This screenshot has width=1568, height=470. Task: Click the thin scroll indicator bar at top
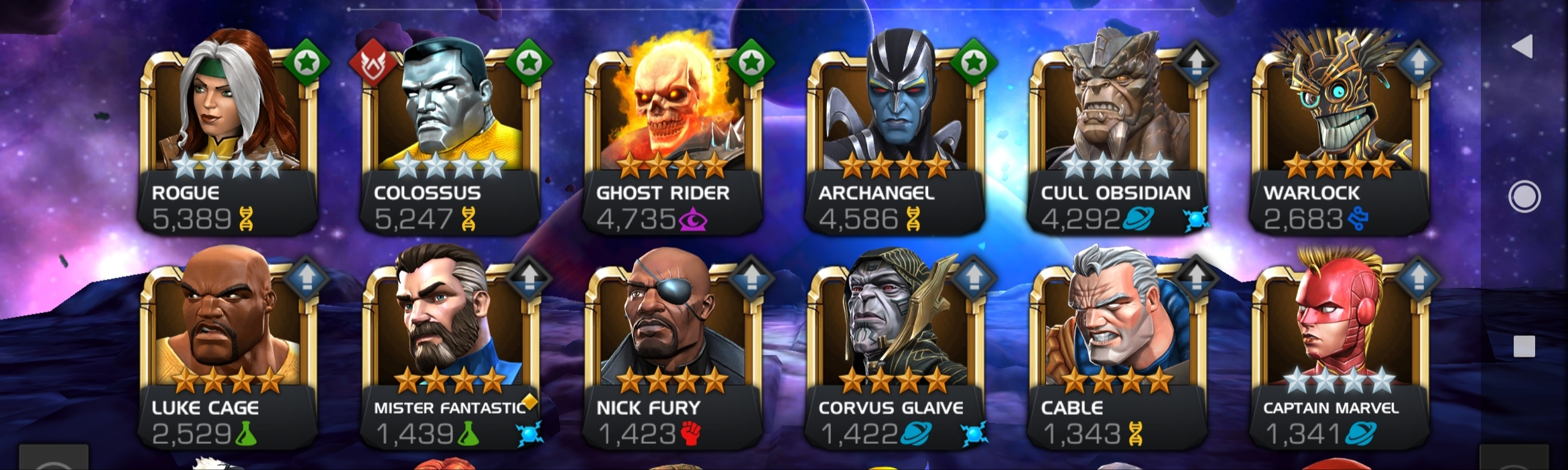click(x=771, y=9)
